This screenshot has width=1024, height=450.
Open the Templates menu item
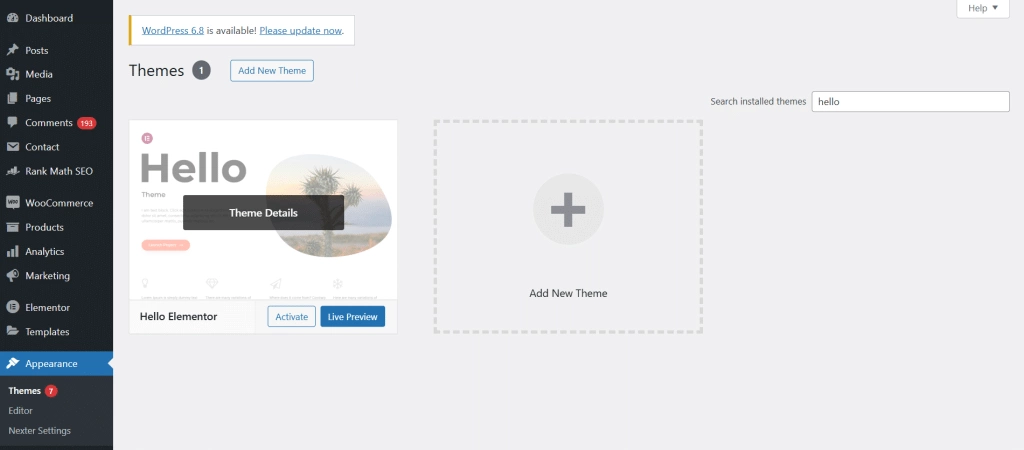point(47,332)
